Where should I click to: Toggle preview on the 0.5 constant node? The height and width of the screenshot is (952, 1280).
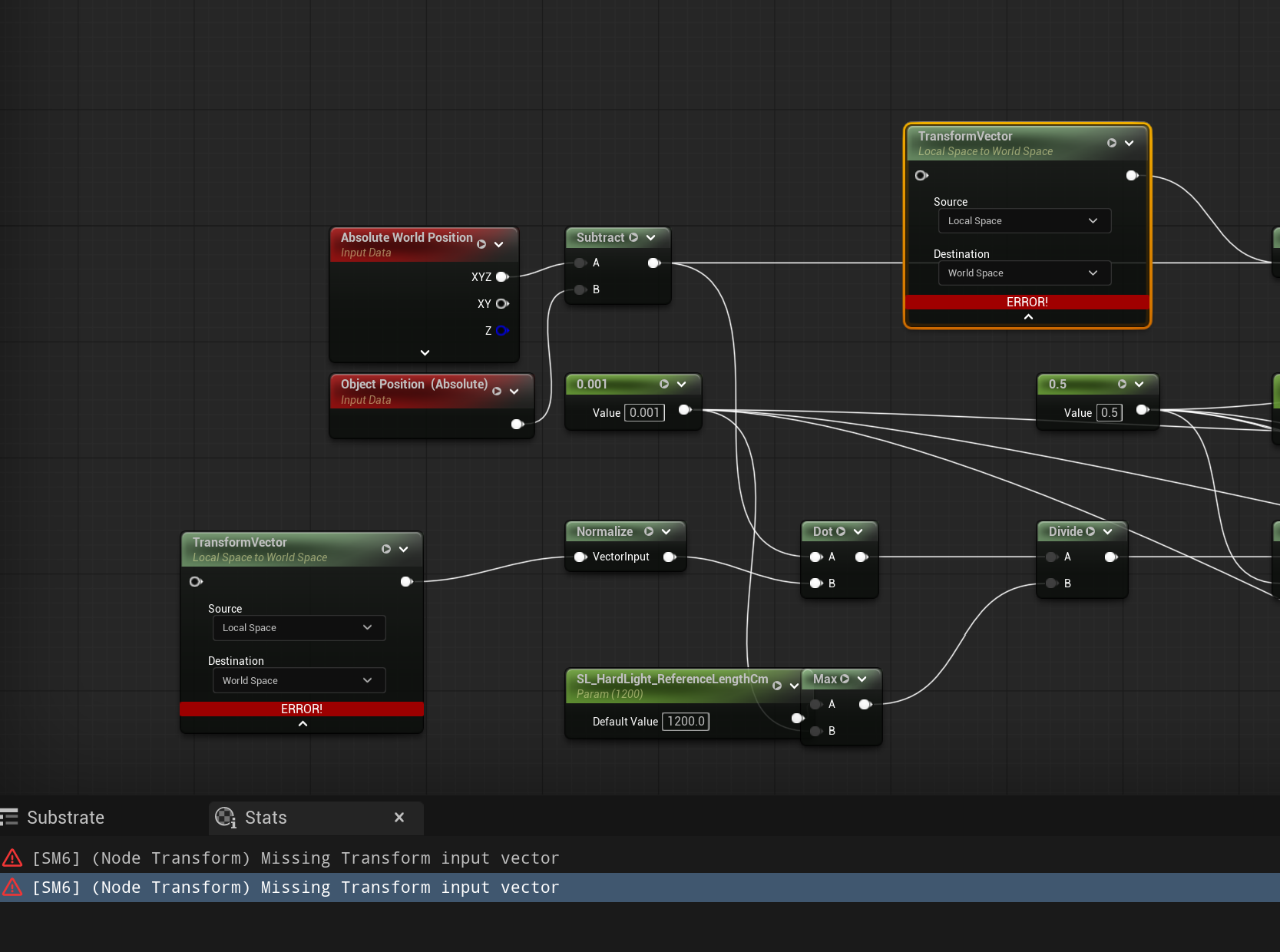[1122, 384]
